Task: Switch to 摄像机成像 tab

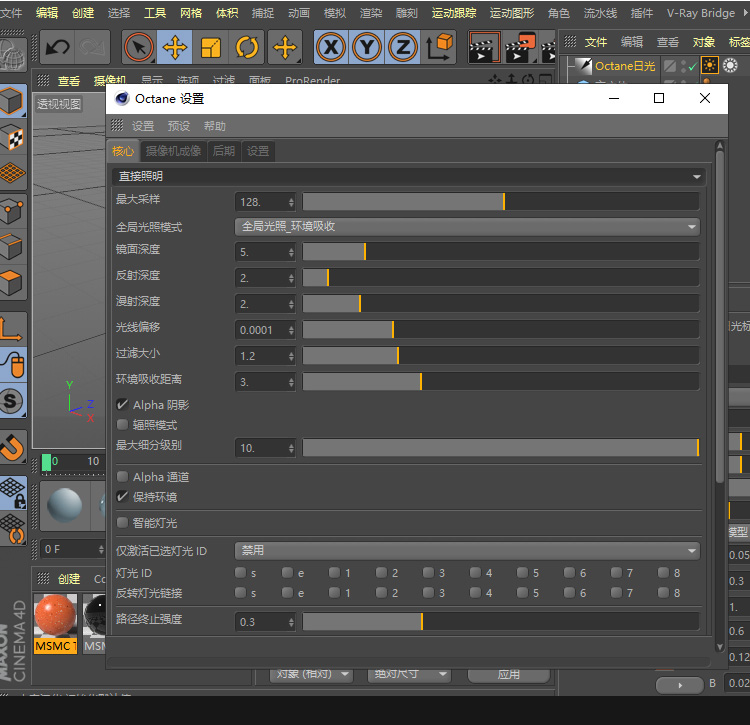Action: pyautogui.click(x=173, y=151)
